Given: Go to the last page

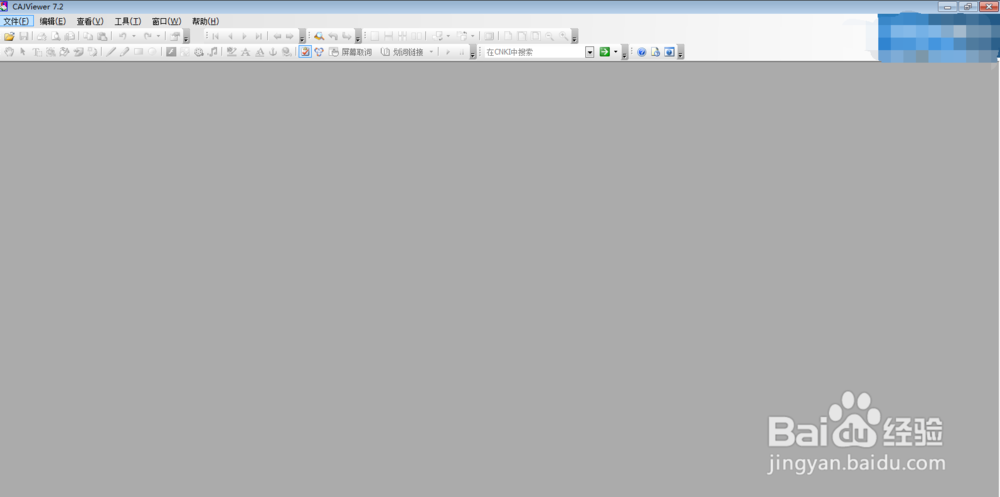Looking at the screenshot, I should tap(258, 36).
